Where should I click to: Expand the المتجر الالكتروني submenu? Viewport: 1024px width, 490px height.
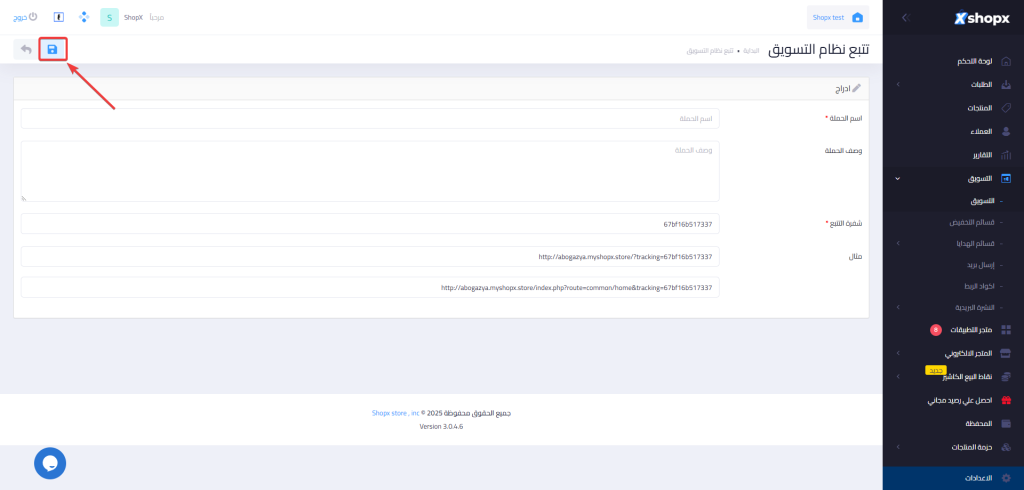click(x=897, y=353)
